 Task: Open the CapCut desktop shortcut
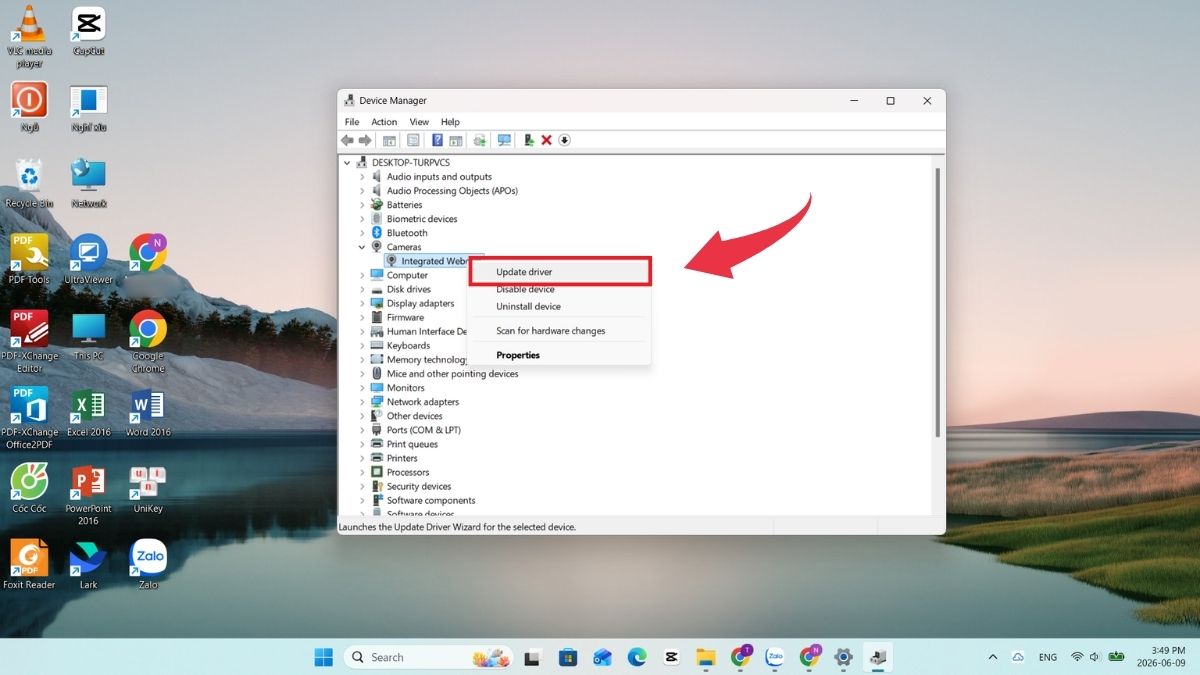click(x=89, y=32)
